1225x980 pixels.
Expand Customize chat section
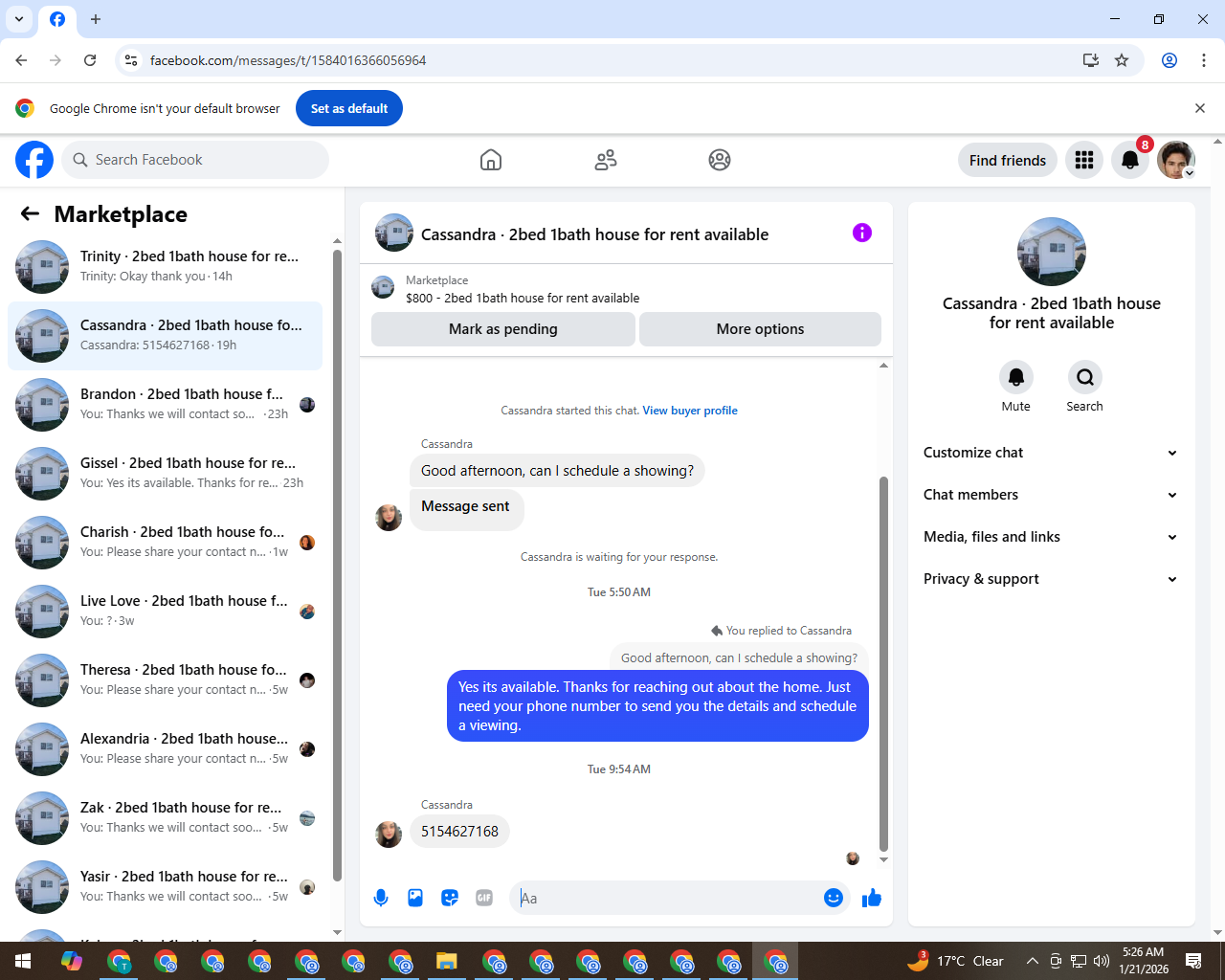click(1051, 453)
